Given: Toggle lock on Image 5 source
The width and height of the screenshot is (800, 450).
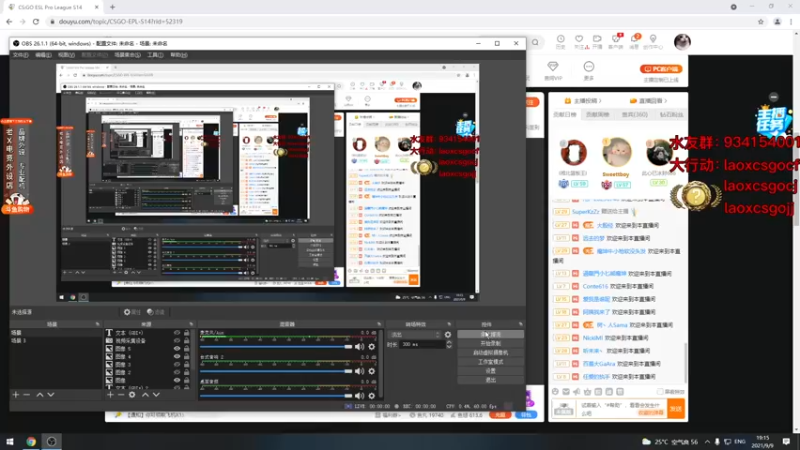Looking at the screenshot, I should pos(186,348).
